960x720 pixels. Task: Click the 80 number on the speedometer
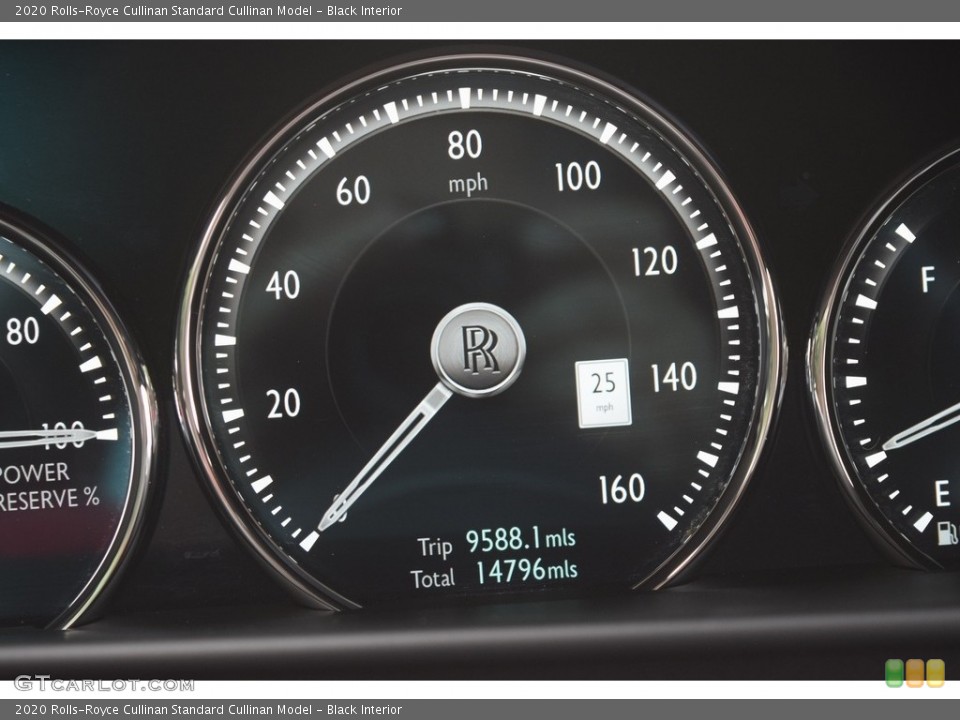[x=465, y=145]
